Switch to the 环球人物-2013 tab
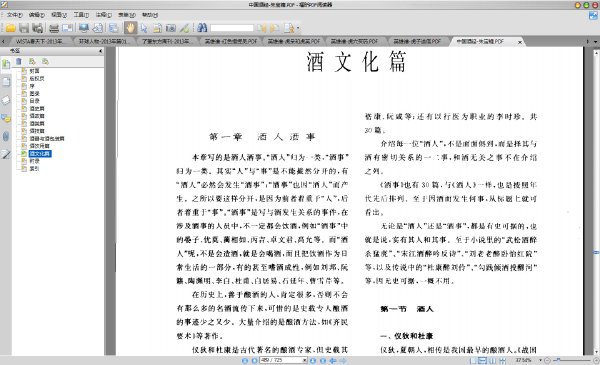Viewport: 600px width, 365px height. (x=103, y=41)
